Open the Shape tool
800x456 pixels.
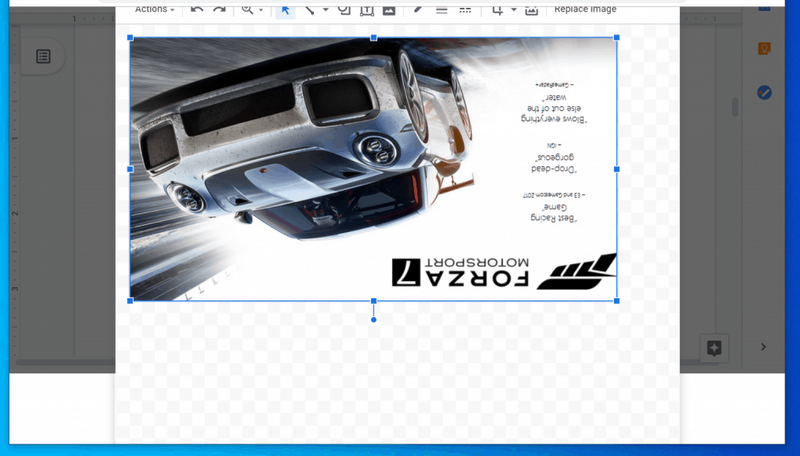pos(344,9)
